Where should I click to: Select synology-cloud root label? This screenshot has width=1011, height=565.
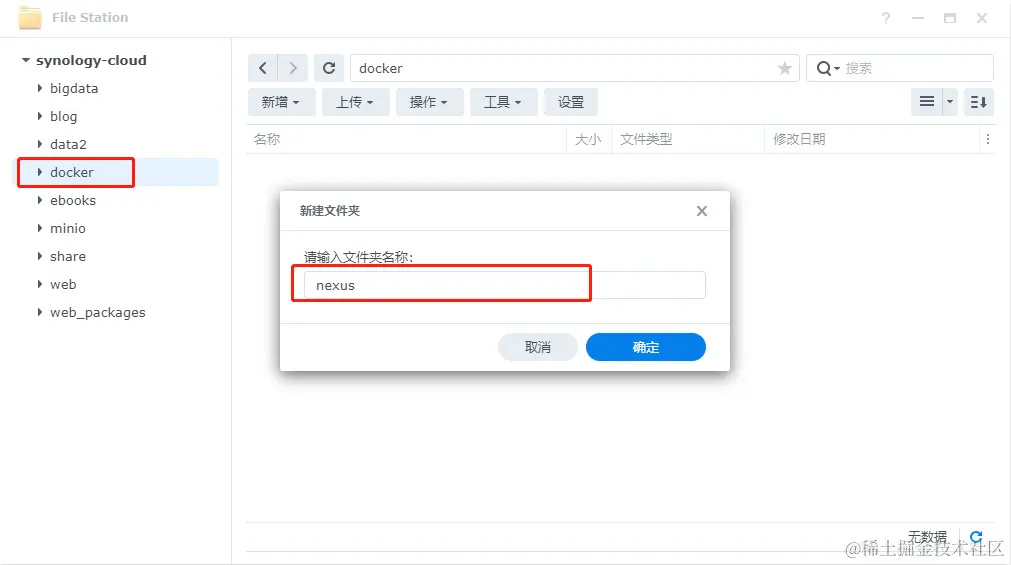pos(91,61)
